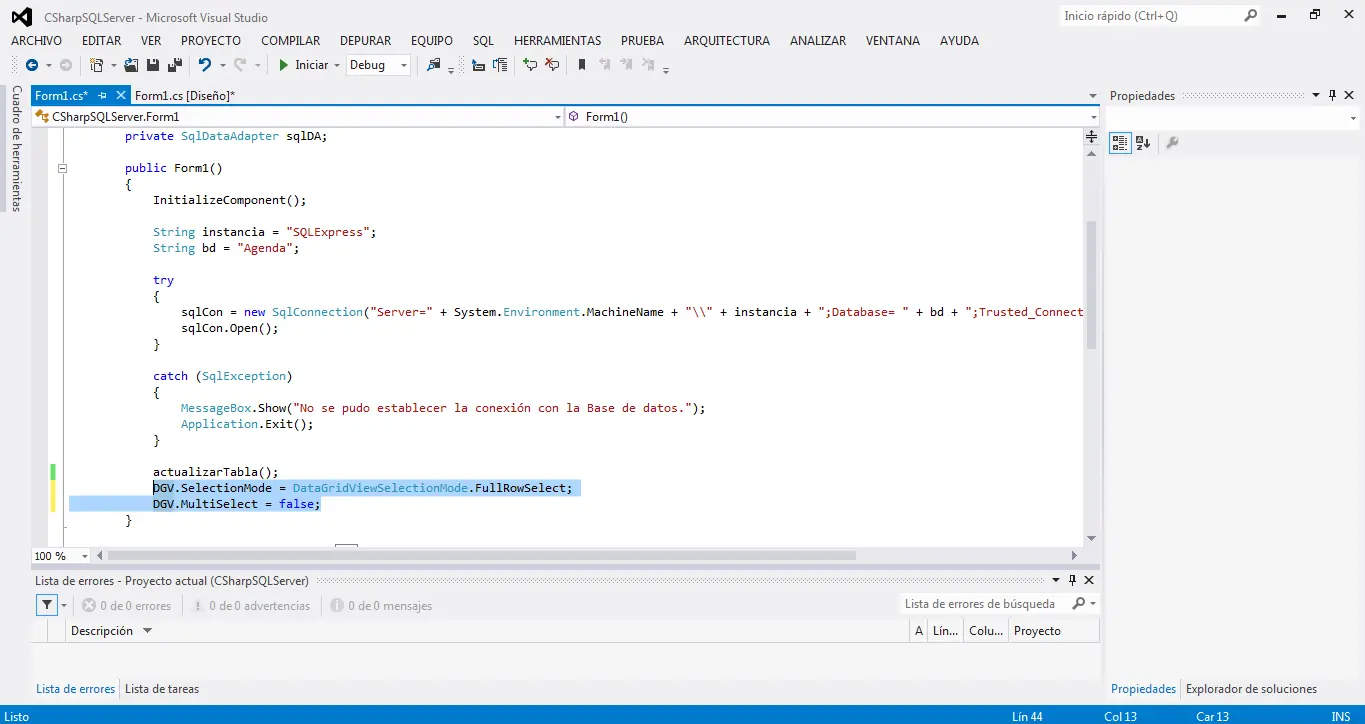This screenshot has height=724, width=1365.
Task: Click the Inicio rápido magnifier icon
Action: click(1251, 16)
